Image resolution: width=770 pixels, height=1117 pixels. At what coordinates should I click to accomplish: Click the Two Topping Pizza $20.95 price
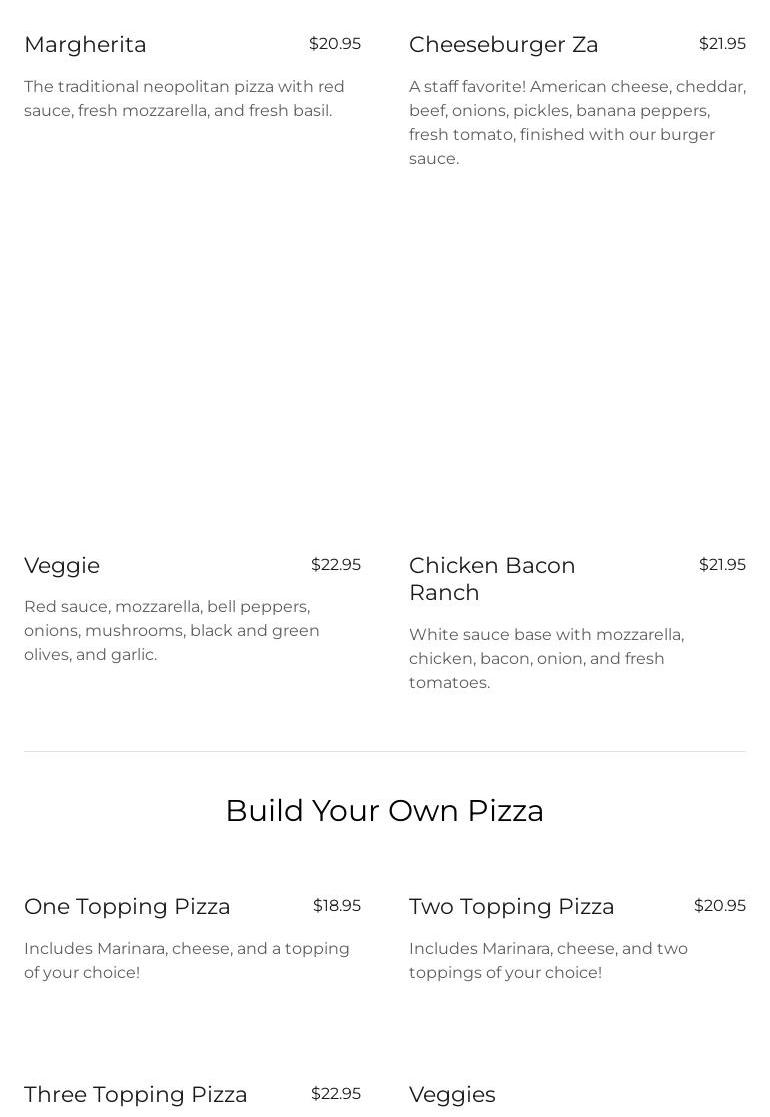pos(719,906)
